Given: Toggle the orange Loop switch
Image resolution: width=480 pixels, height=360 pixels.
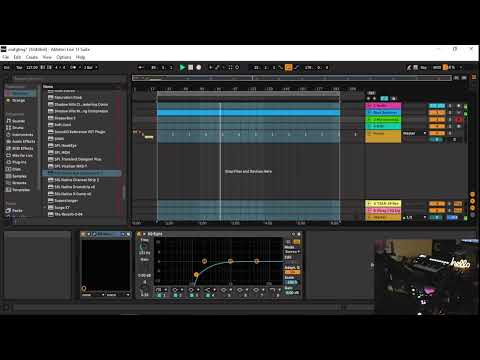Looking at the screenshot, I should coord(288,67).
